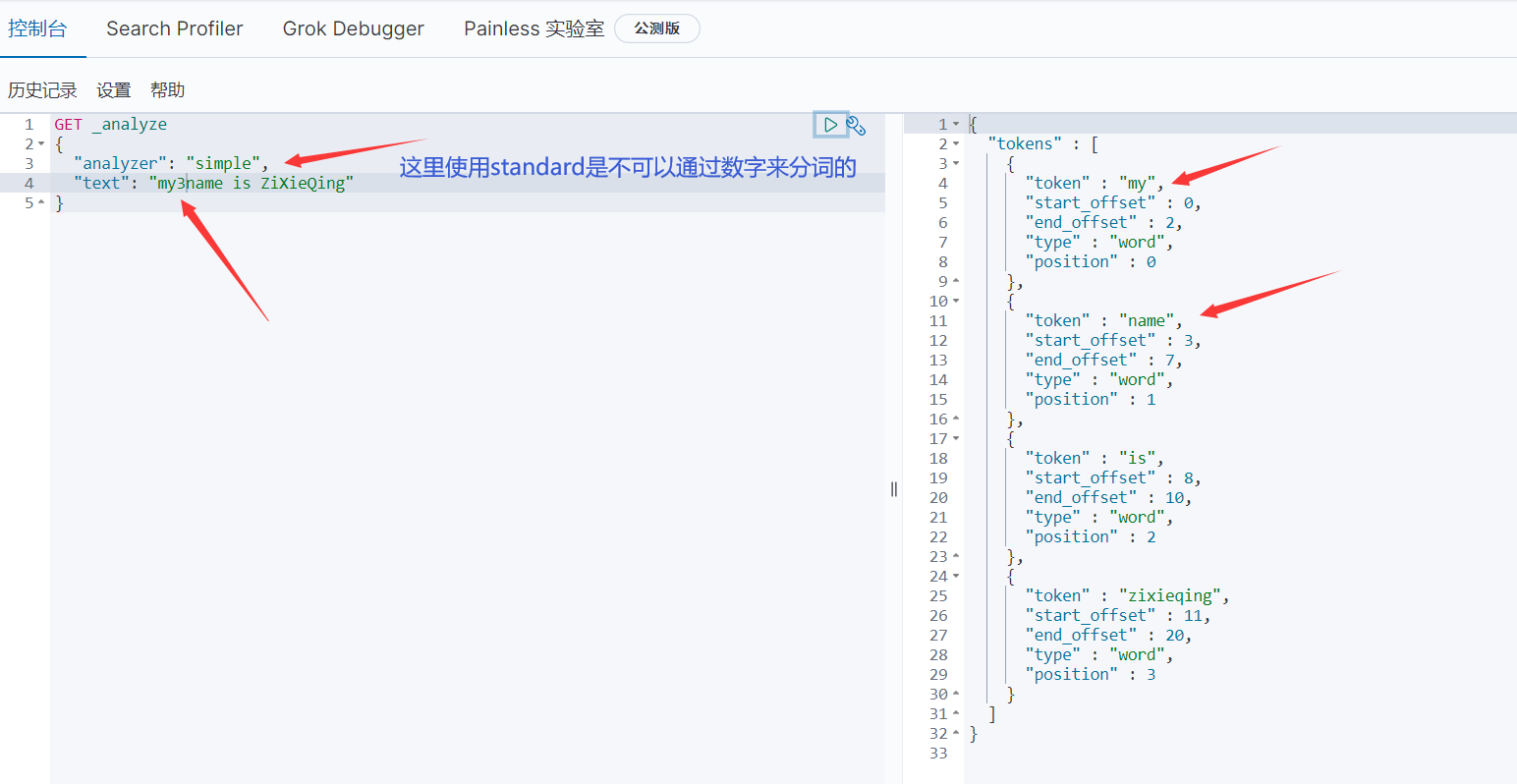
Task: Run the request with the play icon
Action: tap(831, 125)
